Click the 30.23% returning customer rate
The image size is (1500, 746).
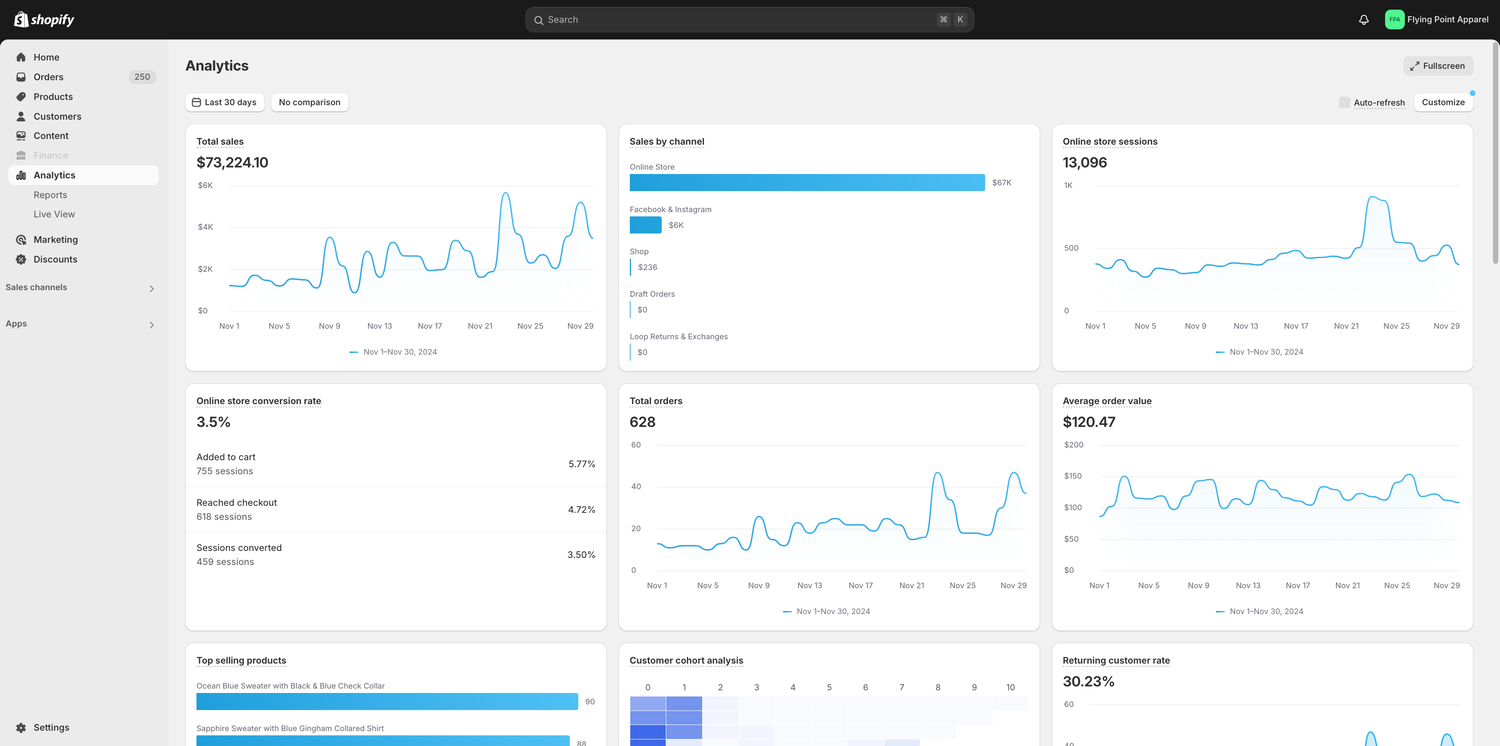[1088, 682]
